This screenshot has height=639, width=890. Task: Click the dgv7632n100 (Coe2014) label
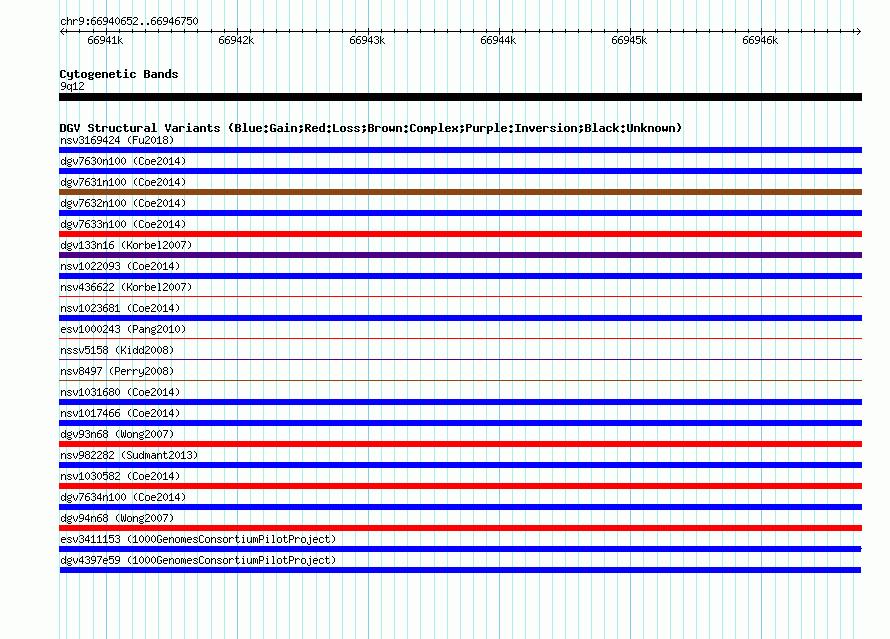[x=123, y=203]
